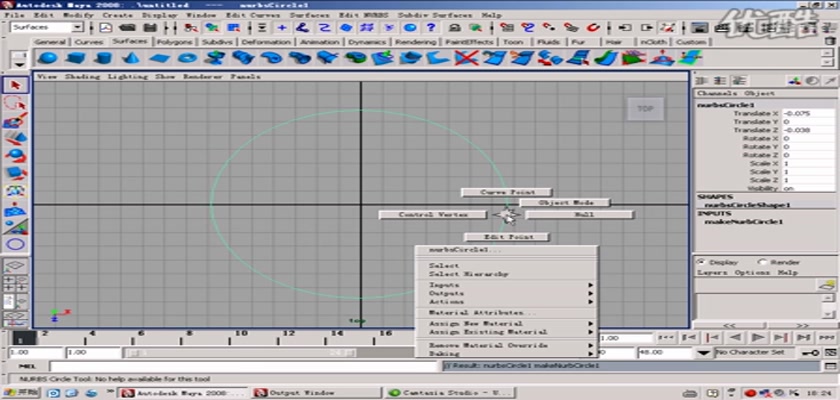The height and width of the screenshot is (400, 840).
Task: Select the Render radio button
Action: 763,262
